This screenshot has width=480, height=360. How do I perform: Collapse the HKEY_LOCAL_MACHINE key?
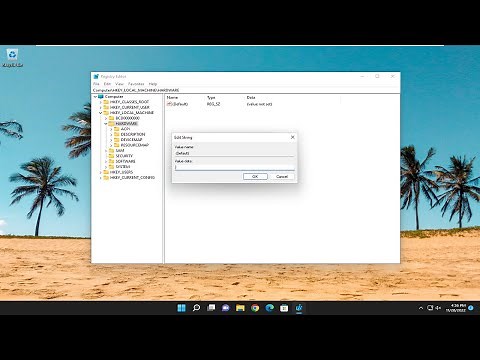pos(101,113)
